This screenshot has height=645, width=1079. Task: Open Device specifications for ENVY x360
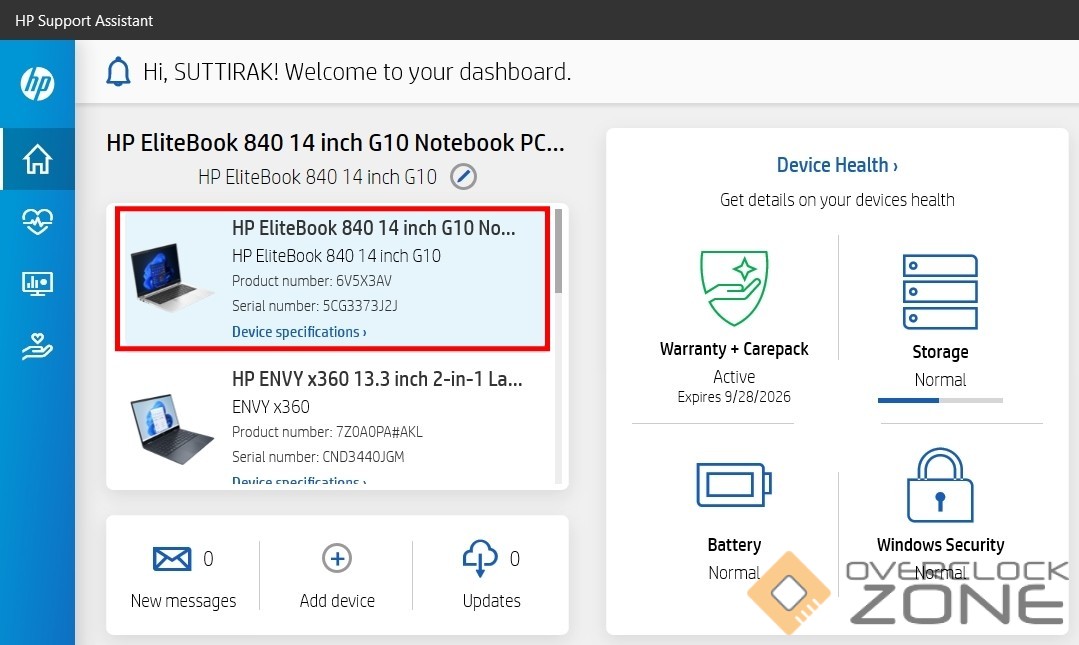[299, 481]
